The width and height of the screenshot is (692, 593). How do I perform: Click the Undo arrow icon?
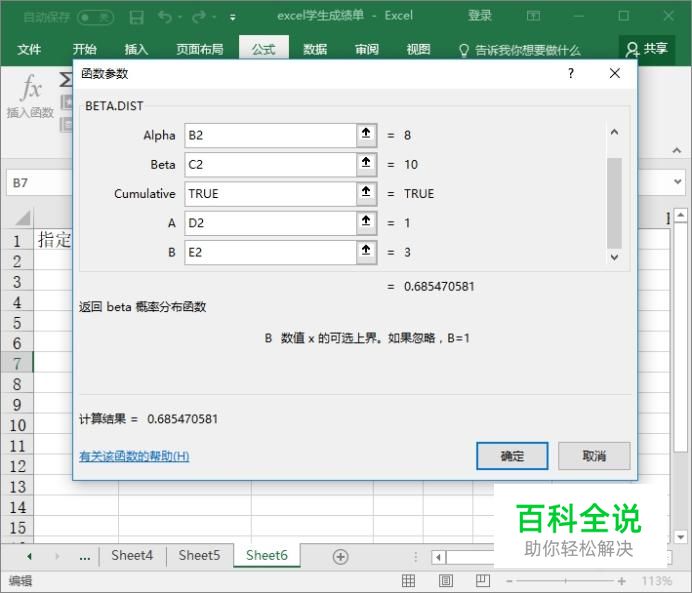(165, 17)
